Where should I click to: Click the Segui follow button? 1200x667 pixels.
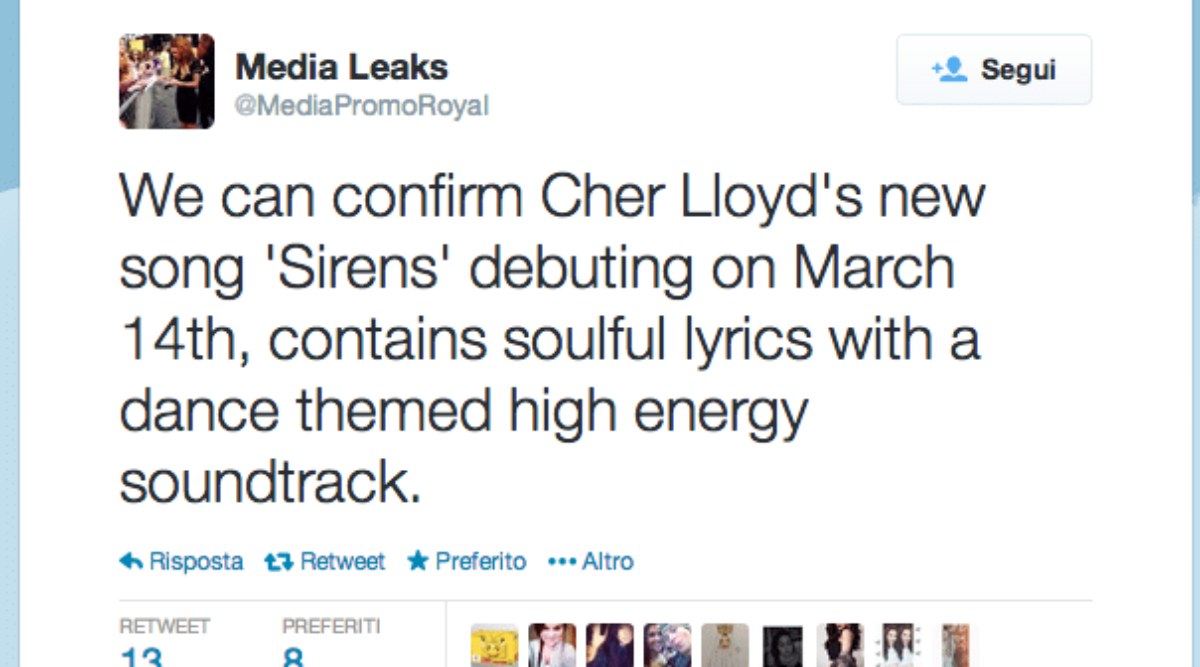(x=994, y=70)
